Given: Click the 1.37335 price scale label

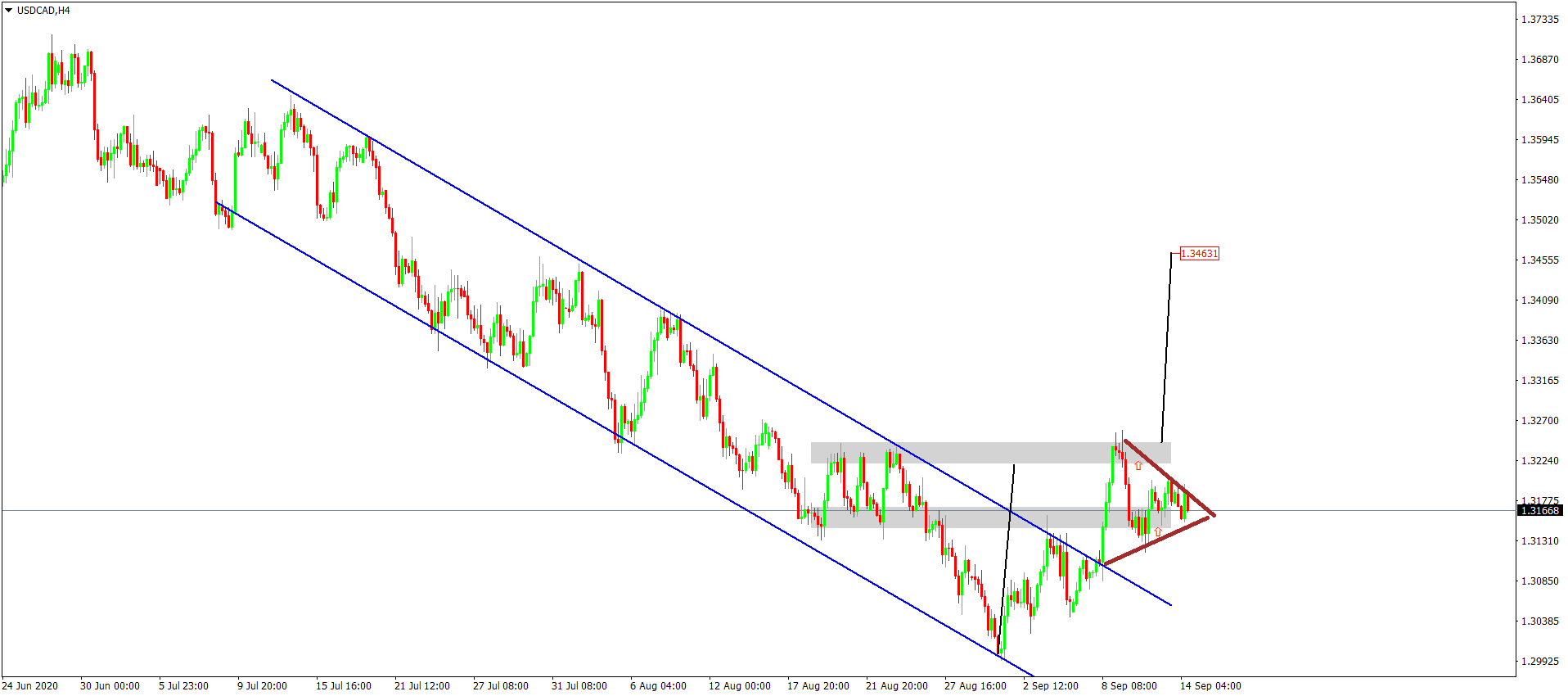Looking at the screenshot, I should [1539, 20].
